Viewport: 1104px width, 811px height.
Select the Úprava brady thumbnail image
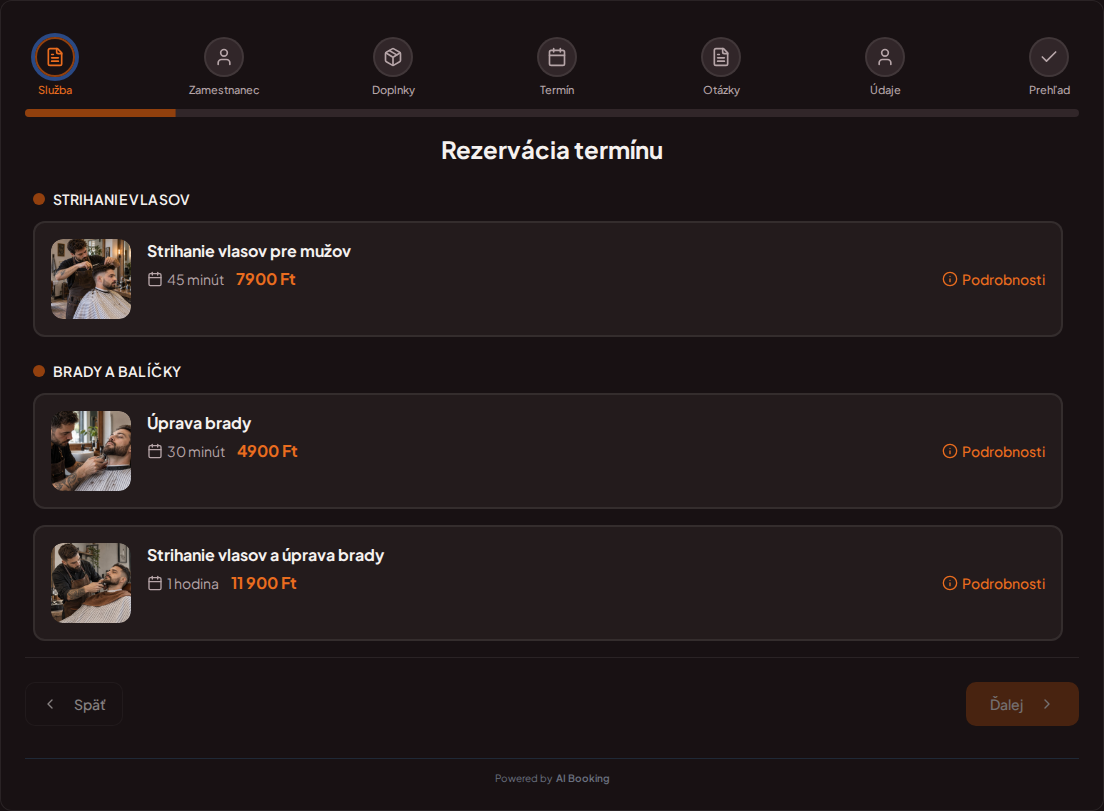(91, 451)
